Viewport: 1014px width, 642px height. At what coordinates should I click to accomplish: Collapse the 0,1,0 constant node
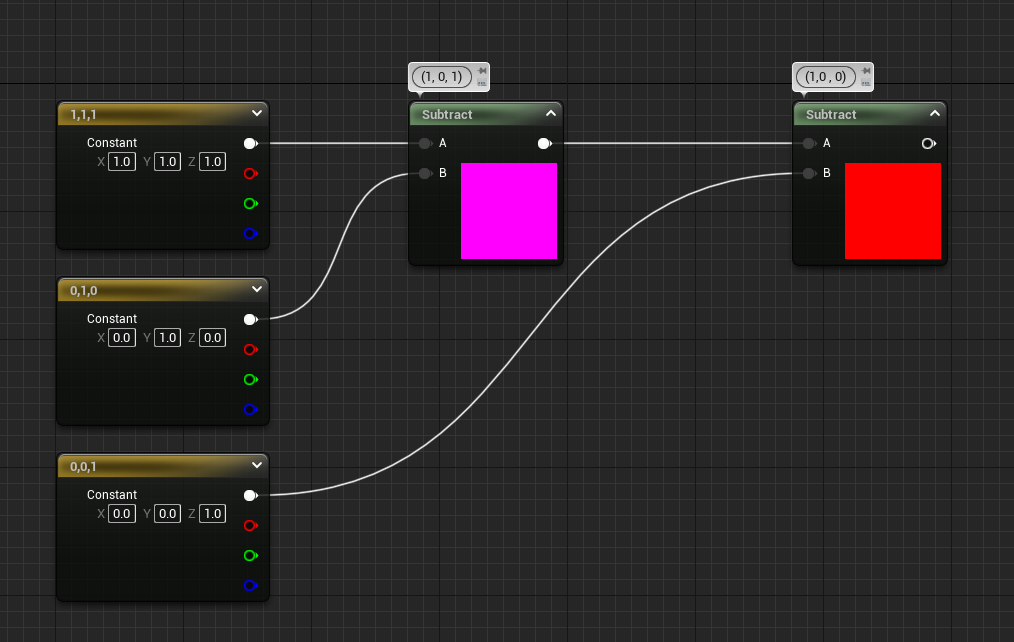tap(257, 290)
